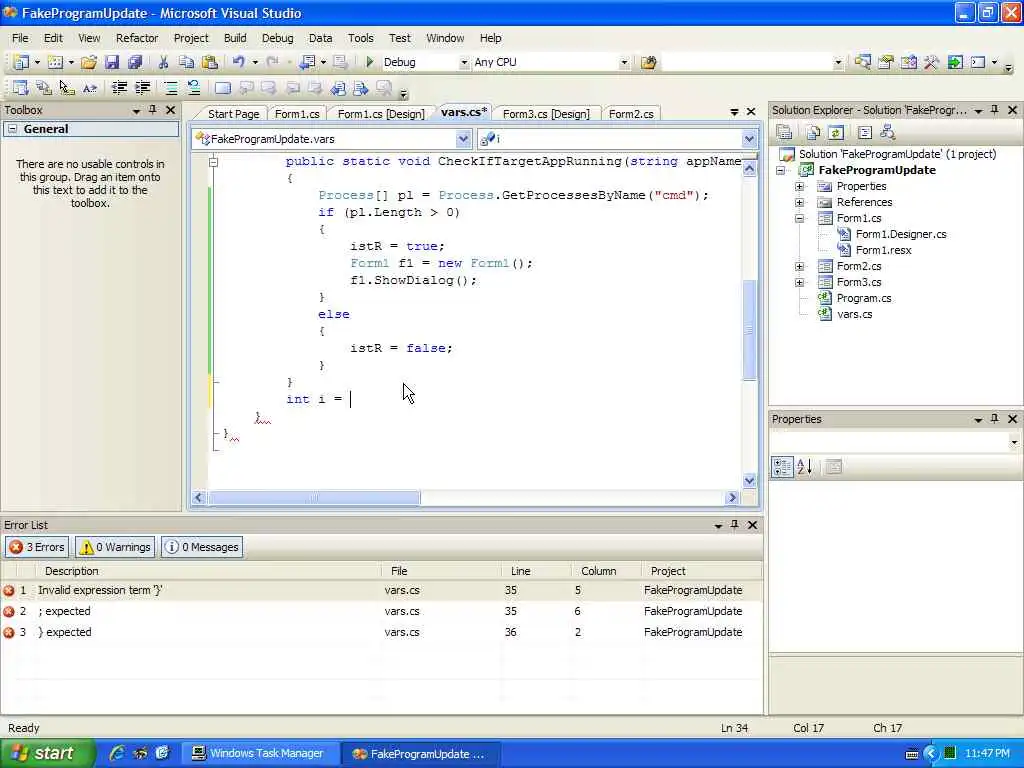Expand the Properties node in Solution Explorer
This screenshot has width=1024, height=768.
pos(799,186)
